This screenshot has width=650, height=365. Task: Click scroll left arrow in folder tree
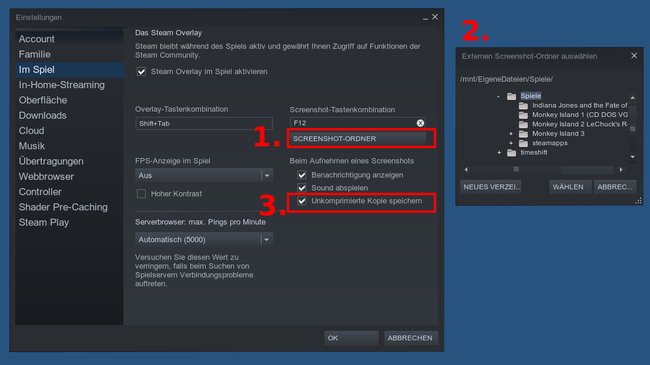466,170
